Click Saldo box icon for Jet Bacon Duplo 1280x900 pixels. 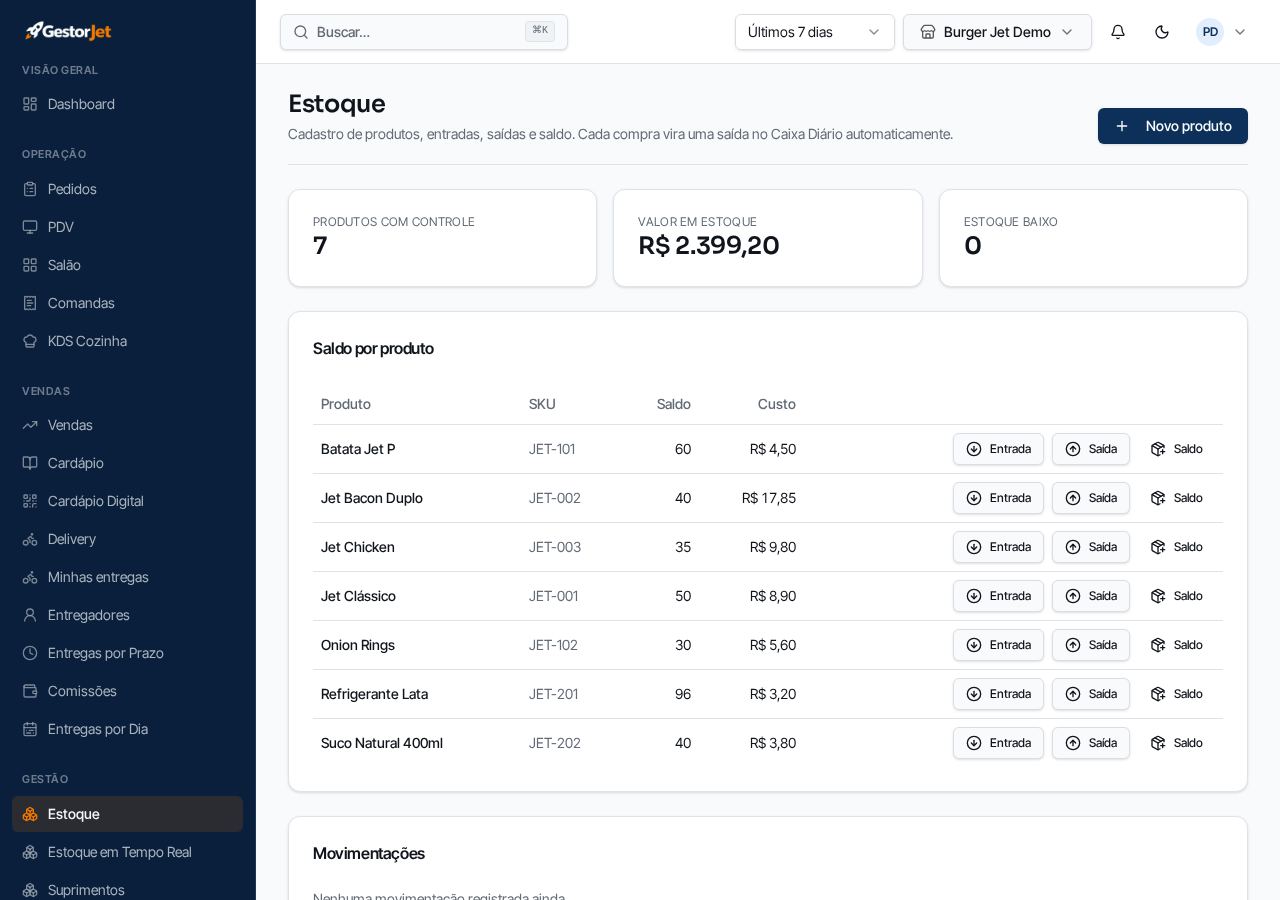tap(1158, 498)
